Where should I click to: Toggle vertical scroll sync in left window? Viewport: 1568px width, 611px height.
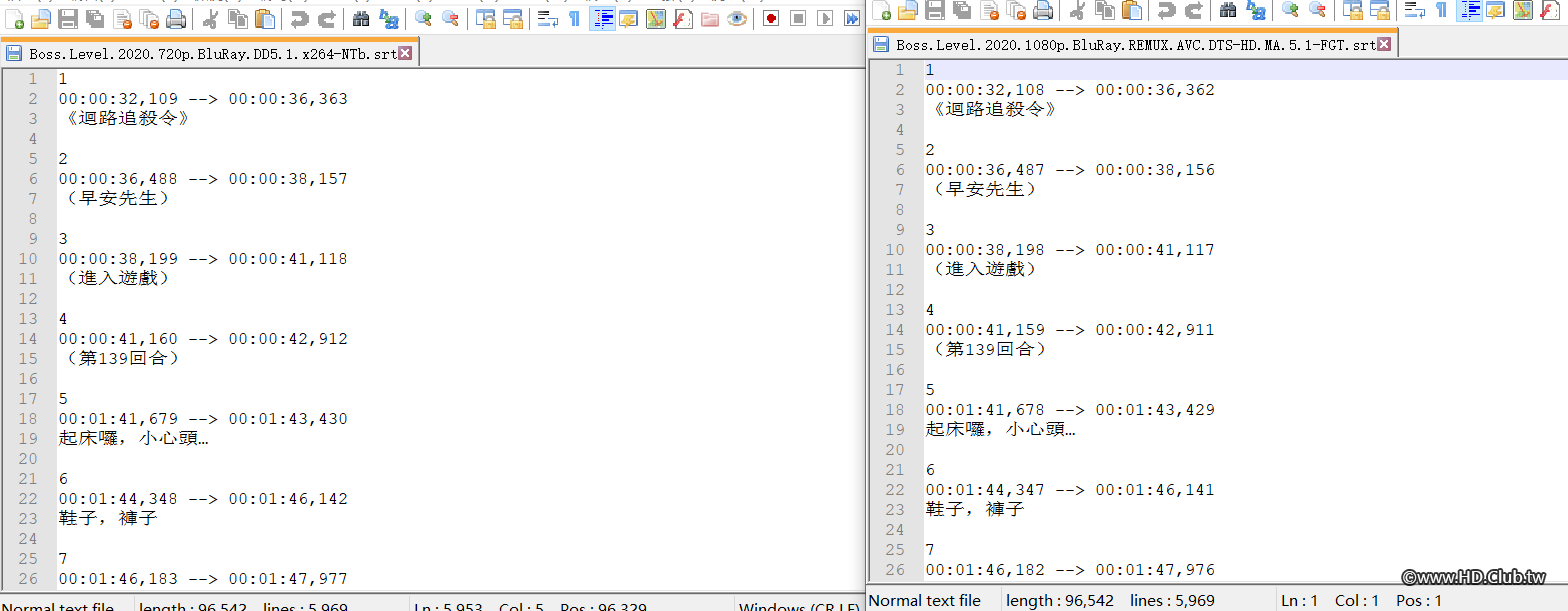click(x=485, y=19)
